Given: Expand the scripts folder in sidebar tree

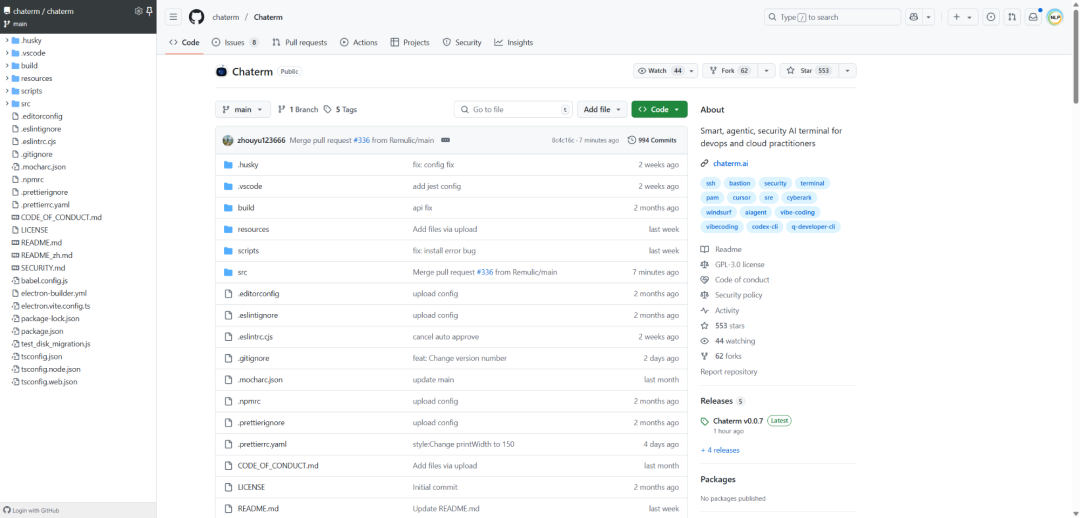Looking at the screenshot, I should click(7, 91).
